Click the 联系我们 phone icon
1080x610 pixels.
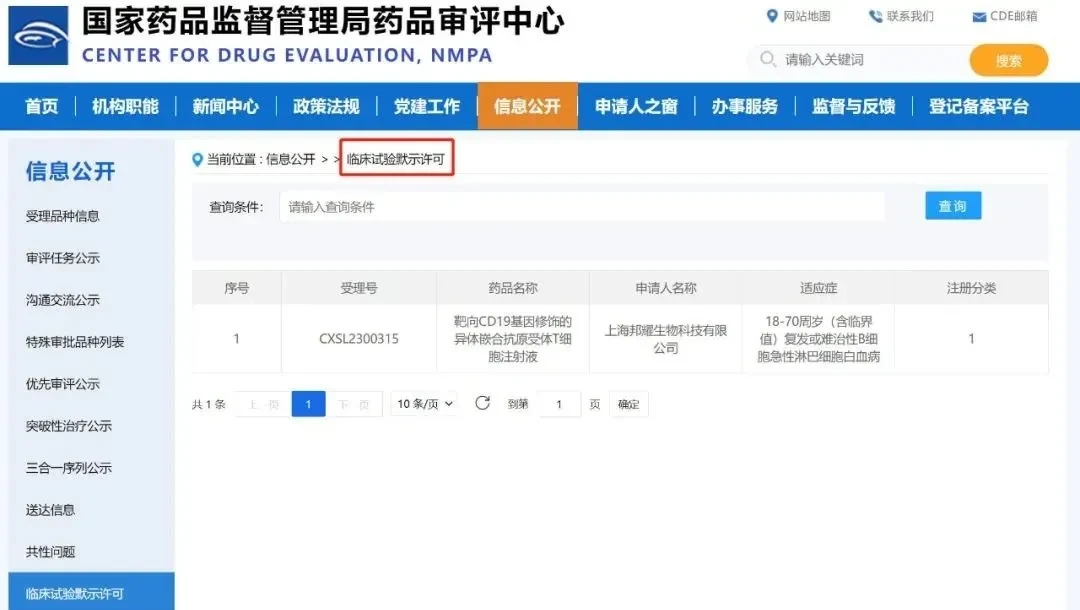pyautogui.click(x=875, y=16)
